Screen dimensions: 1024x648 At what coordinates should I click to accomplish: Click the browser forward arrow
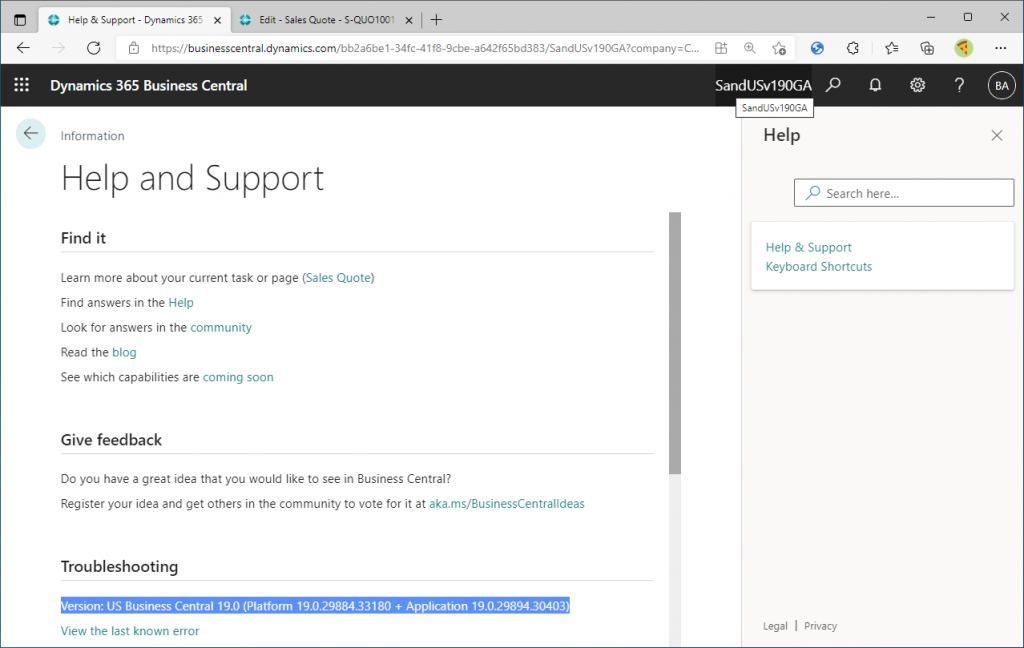pos(59,48)
